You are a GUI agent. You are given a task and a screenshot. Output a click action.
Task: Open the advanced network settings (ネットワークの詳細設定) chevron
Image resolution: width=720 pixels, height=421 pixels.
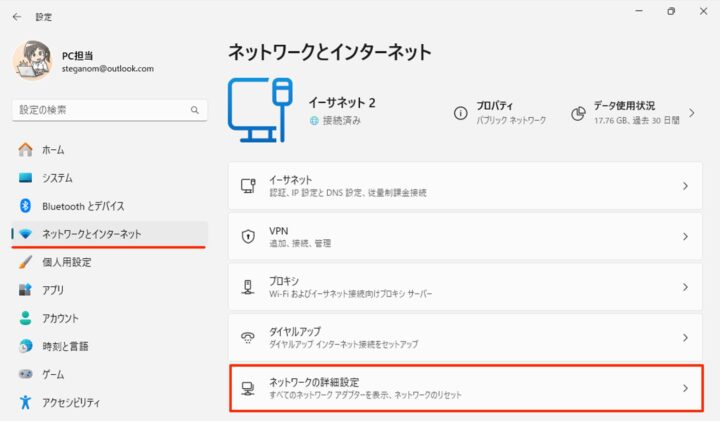point(685,388)
